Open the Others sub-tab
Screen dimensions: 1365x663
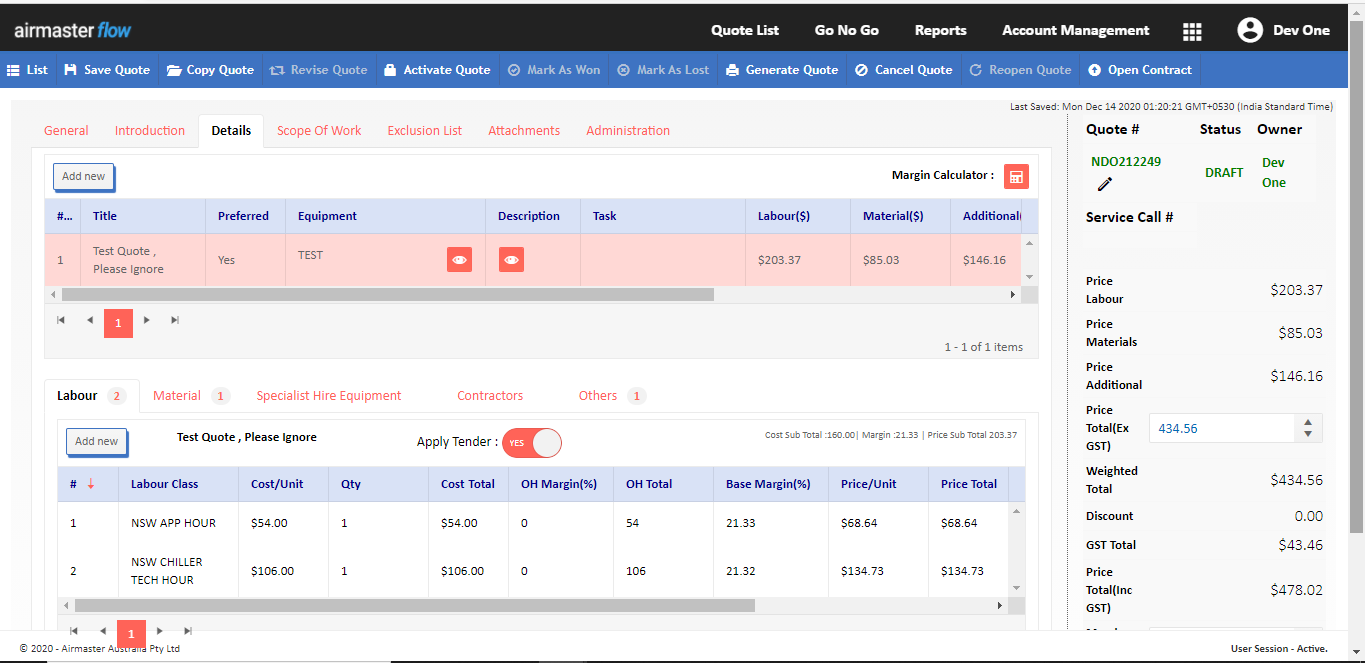pos(611,396)
